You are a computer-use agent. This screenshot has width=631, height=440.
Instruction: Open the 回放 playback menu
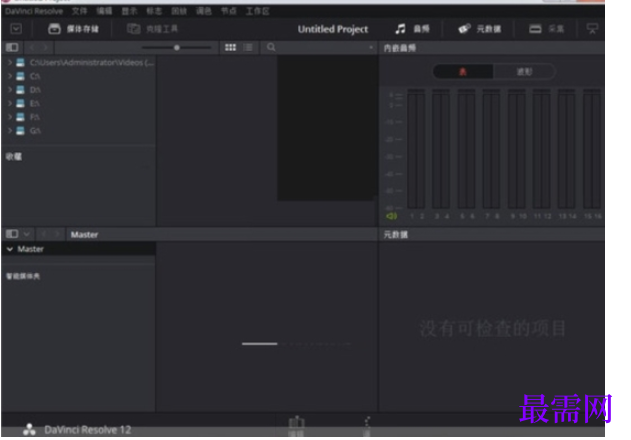pyautogui.click(x=179, y=11)
